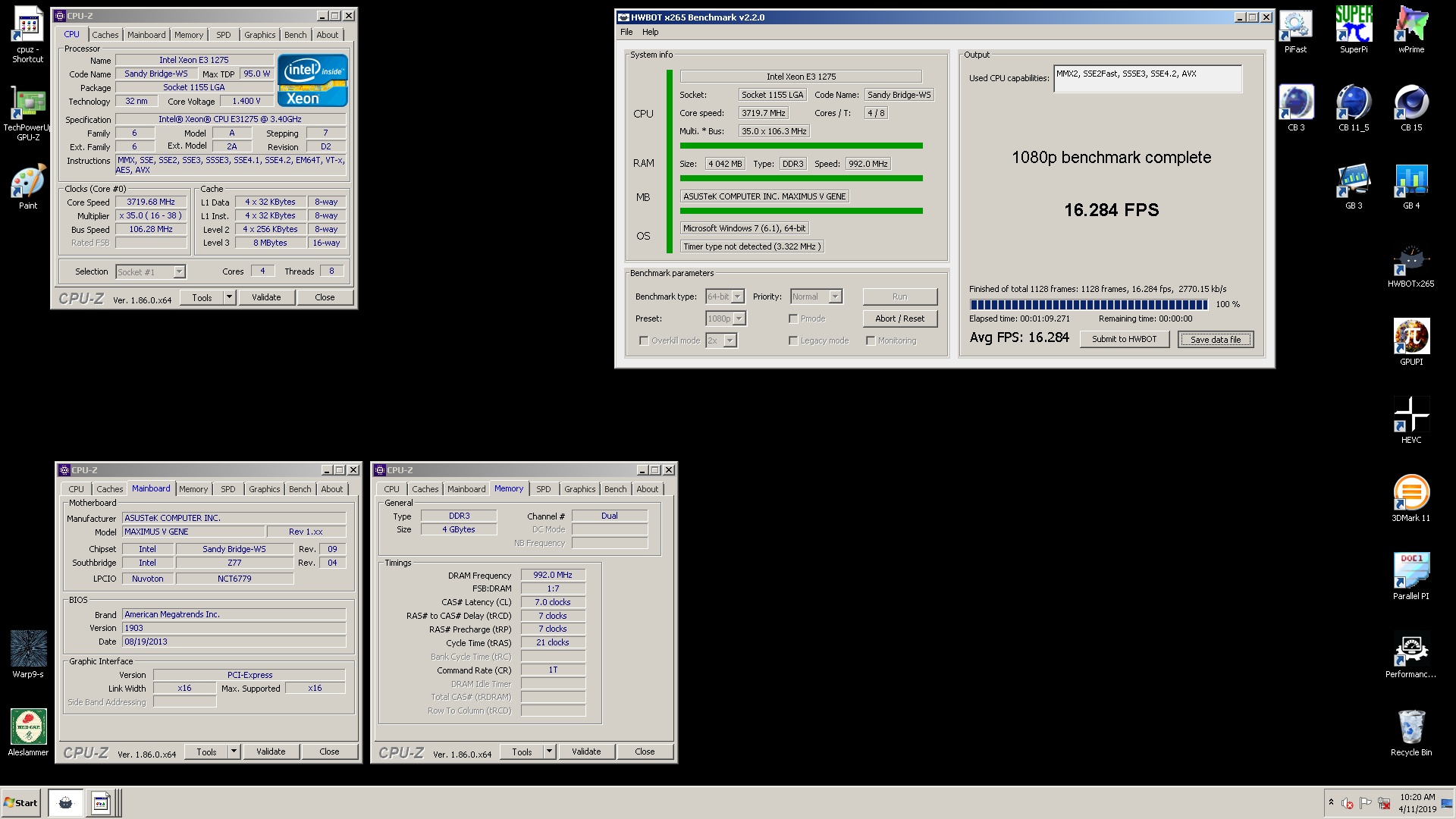The width and height of the screenshot is (1456, 819).
Task: Click the Abort / Reset button
Action: (x=900, y=318)
